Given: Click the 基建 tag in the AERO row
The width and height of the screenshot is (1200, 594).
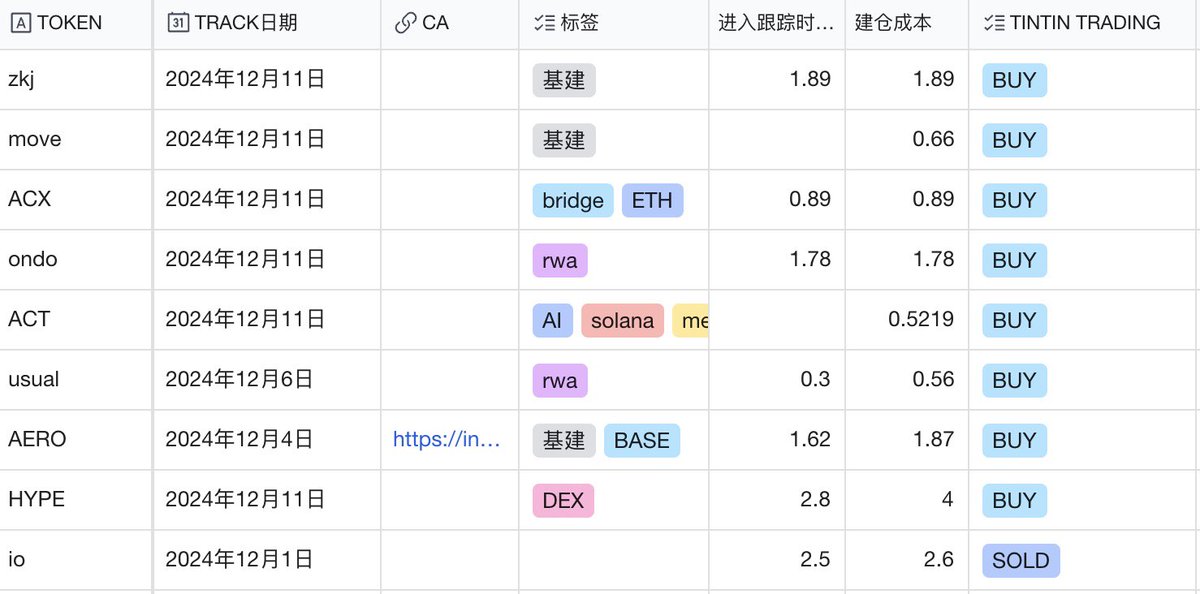Looking at the screenshot, I should [564, 440].
